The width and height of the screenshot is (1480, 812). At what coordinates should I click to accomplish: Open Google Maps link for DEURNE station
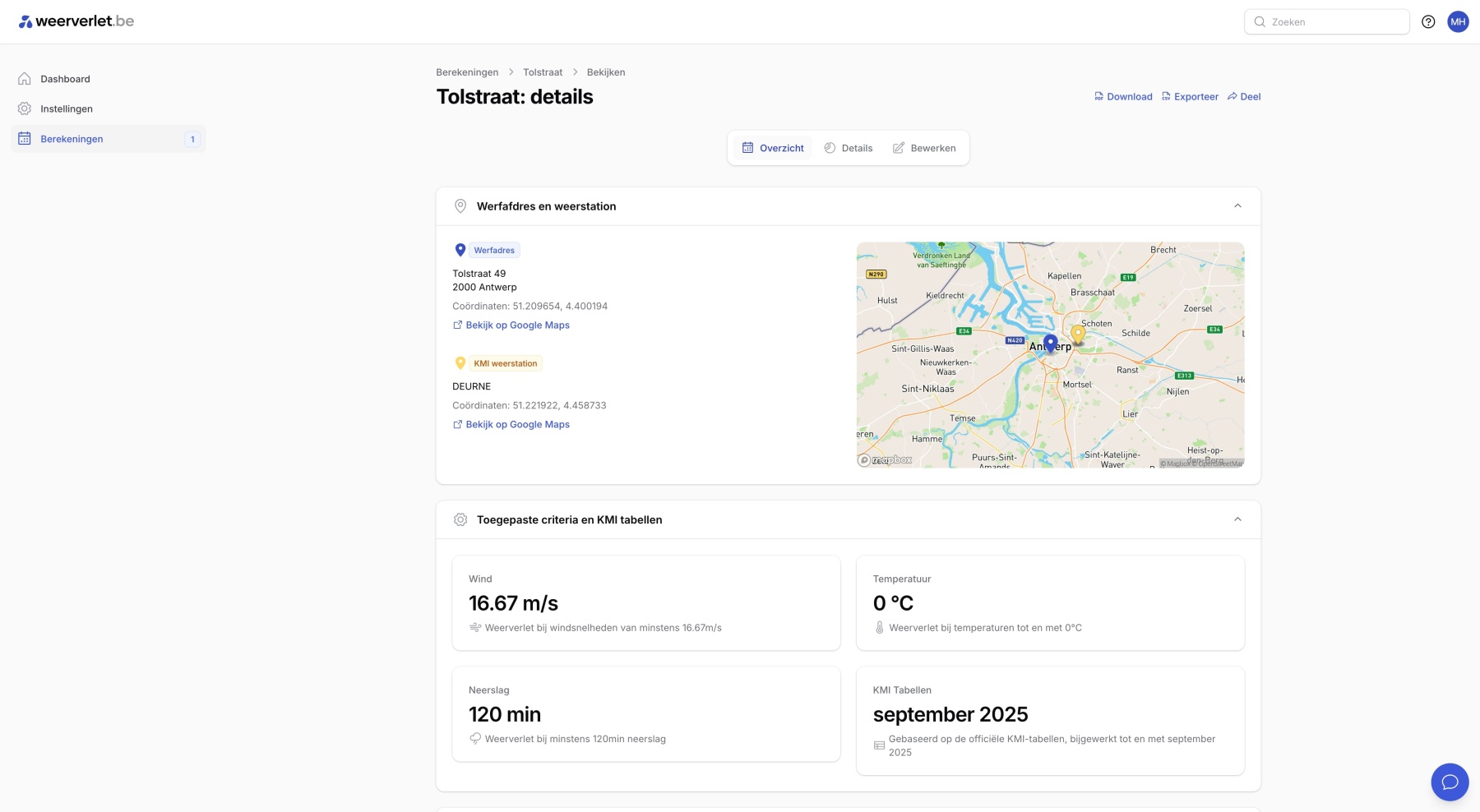tap(517, 425)
